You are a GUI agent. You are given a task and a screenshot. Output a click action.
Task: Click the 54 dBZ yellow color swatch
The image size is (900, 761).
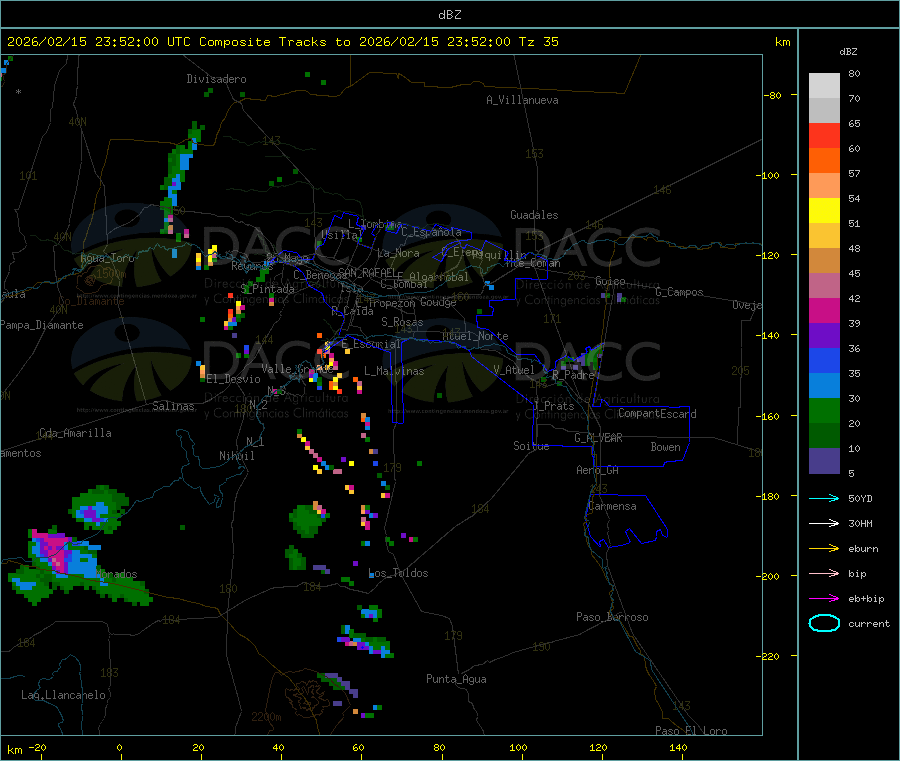click(824, 211)
